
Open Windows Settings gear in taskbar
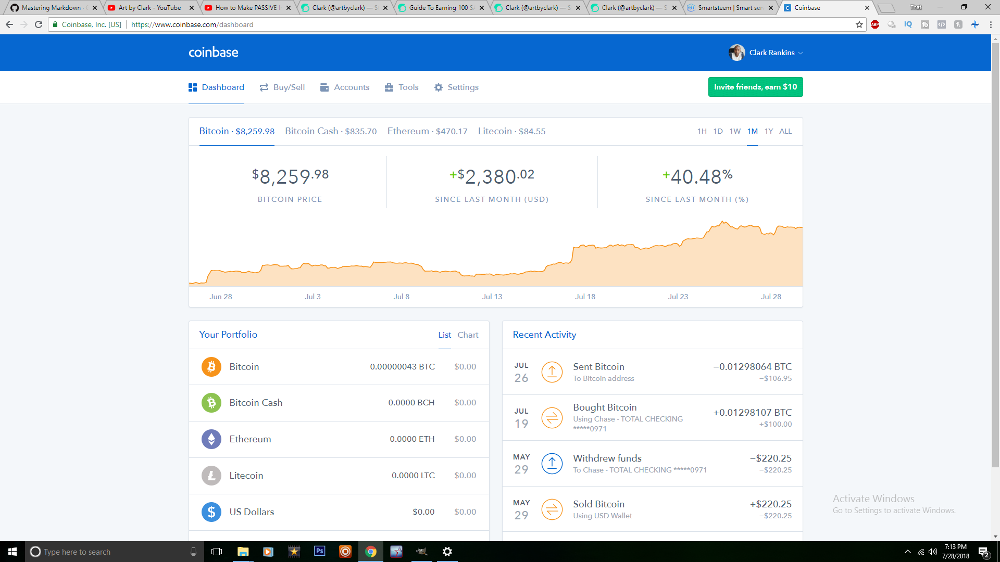pyautogui.click(x=447, y=551)
